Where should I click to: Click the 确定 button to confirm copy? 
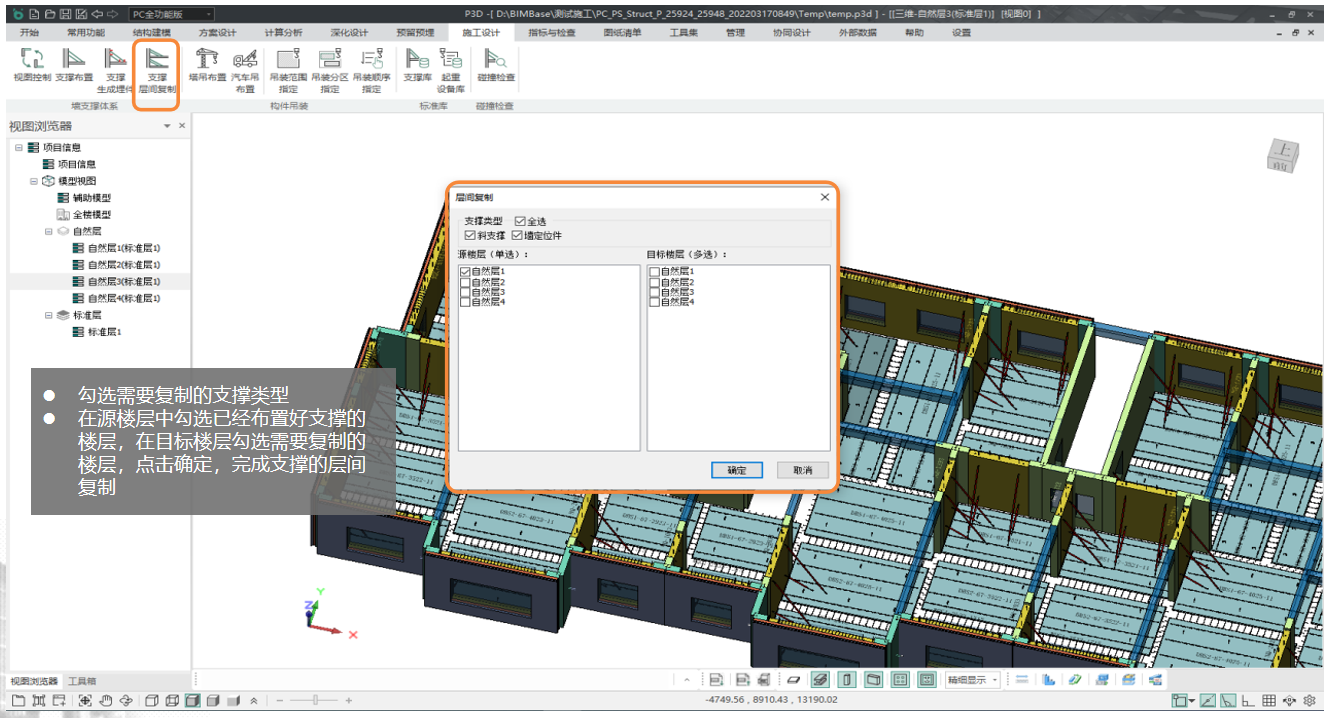tap(737, 470)
